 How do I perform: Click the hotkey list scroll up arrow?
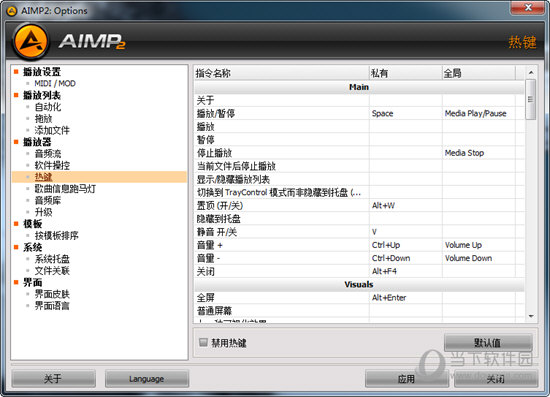pos(531,72)
